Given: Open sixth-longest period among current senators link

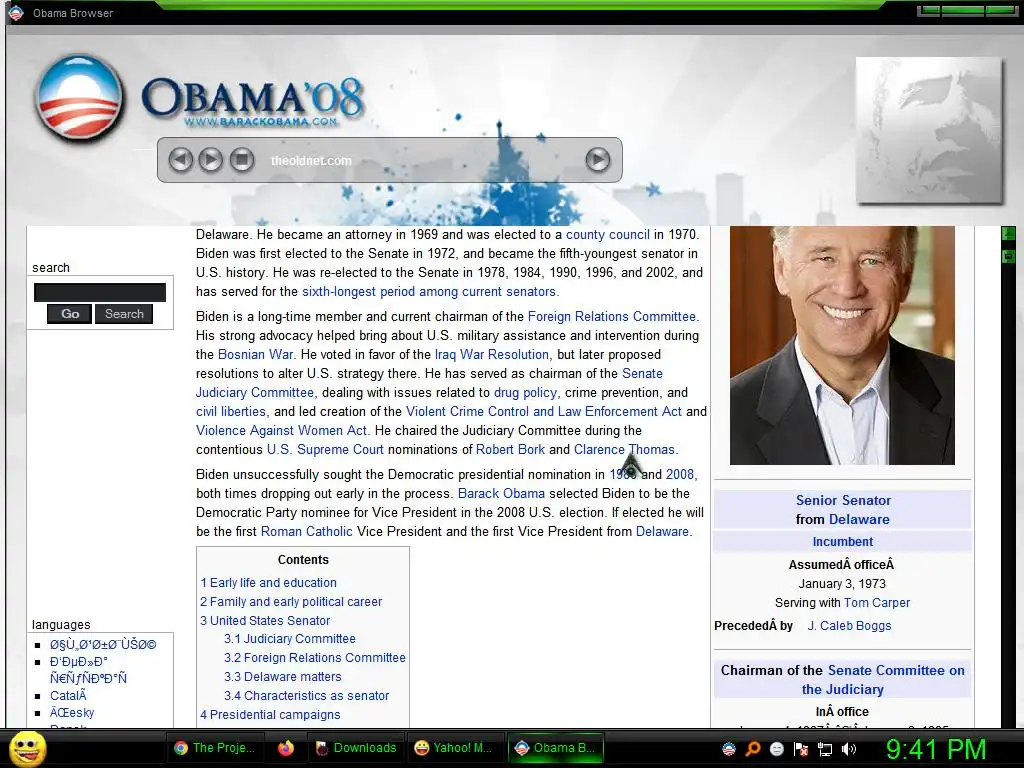Looking at the screenshot, I should [428, 291].
